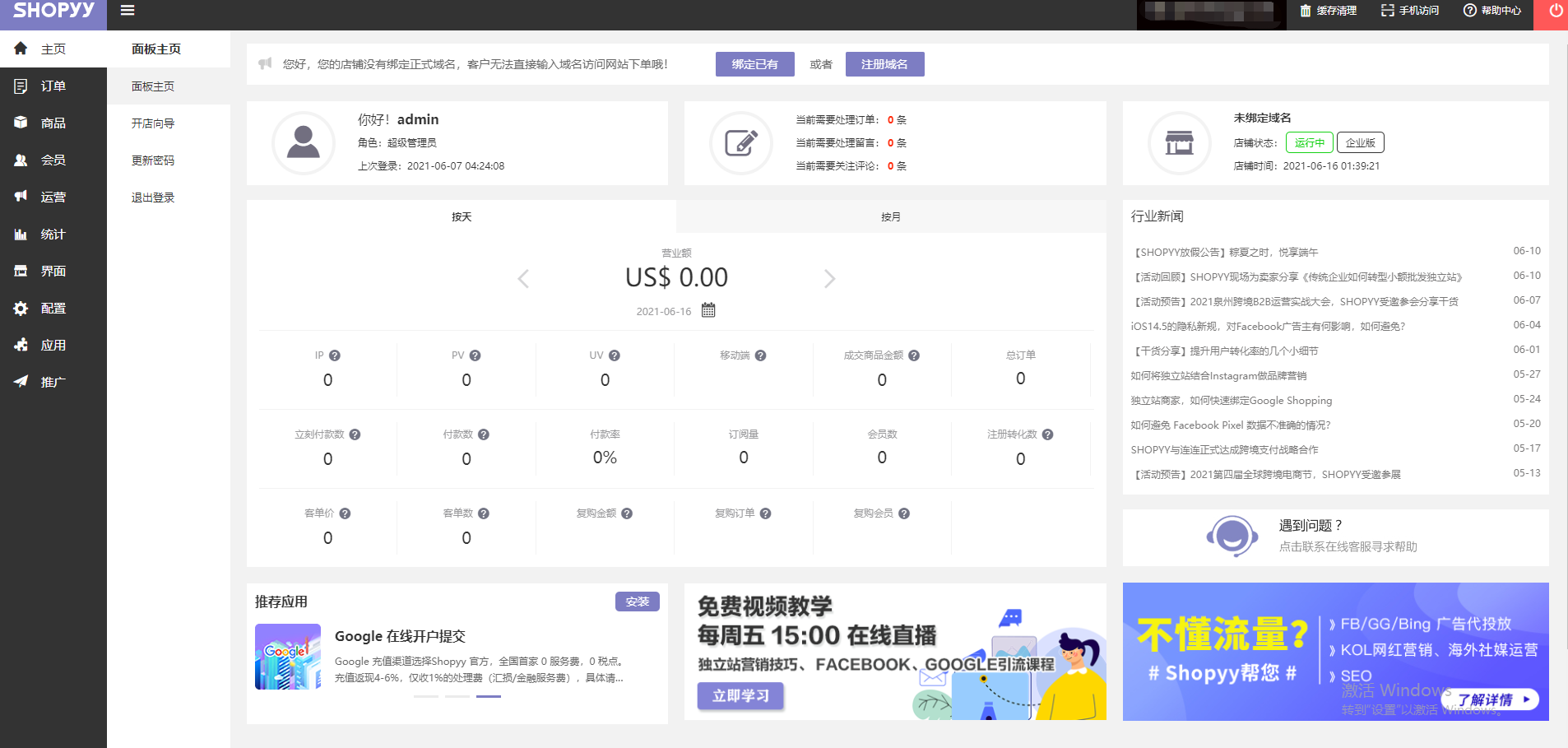The image size is (1568, 748).
Task: Click the IP help question icon
Action: point(335,355)
